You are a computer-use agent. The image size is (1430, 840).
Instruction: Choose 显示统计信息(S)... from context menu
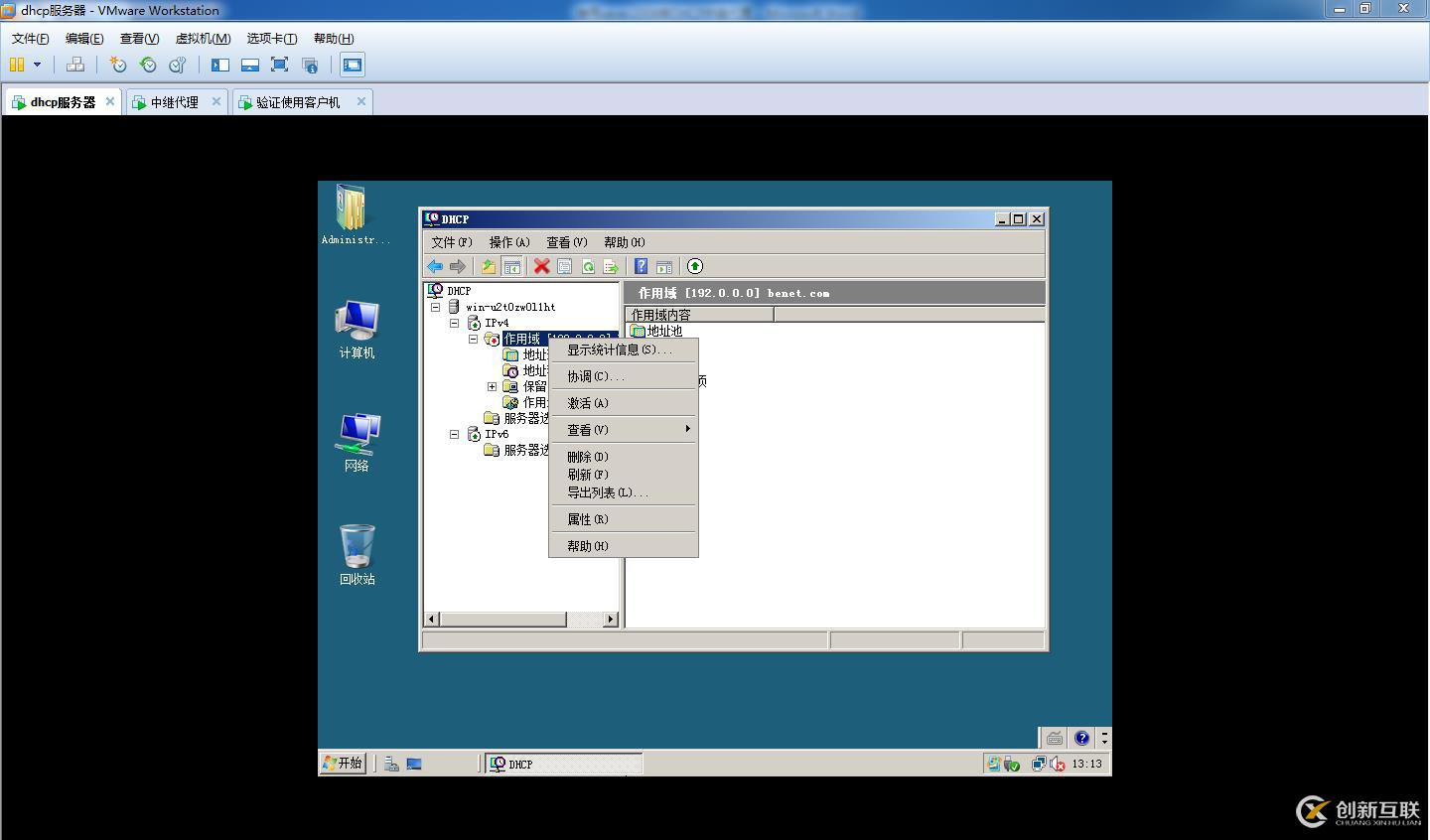coord(624,350)
